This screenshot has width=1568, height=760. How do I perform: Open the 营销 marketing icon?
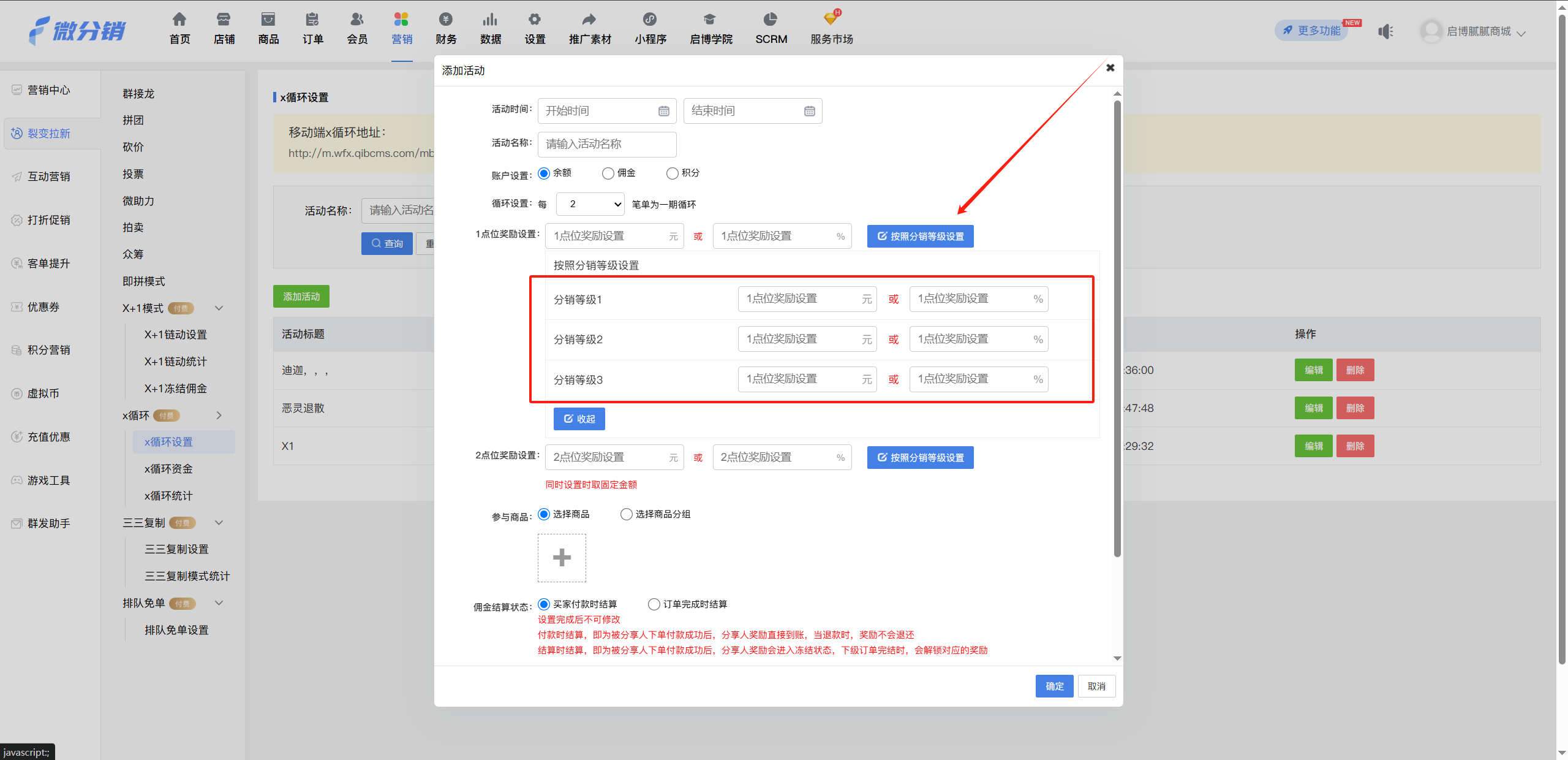click(401, 19)
